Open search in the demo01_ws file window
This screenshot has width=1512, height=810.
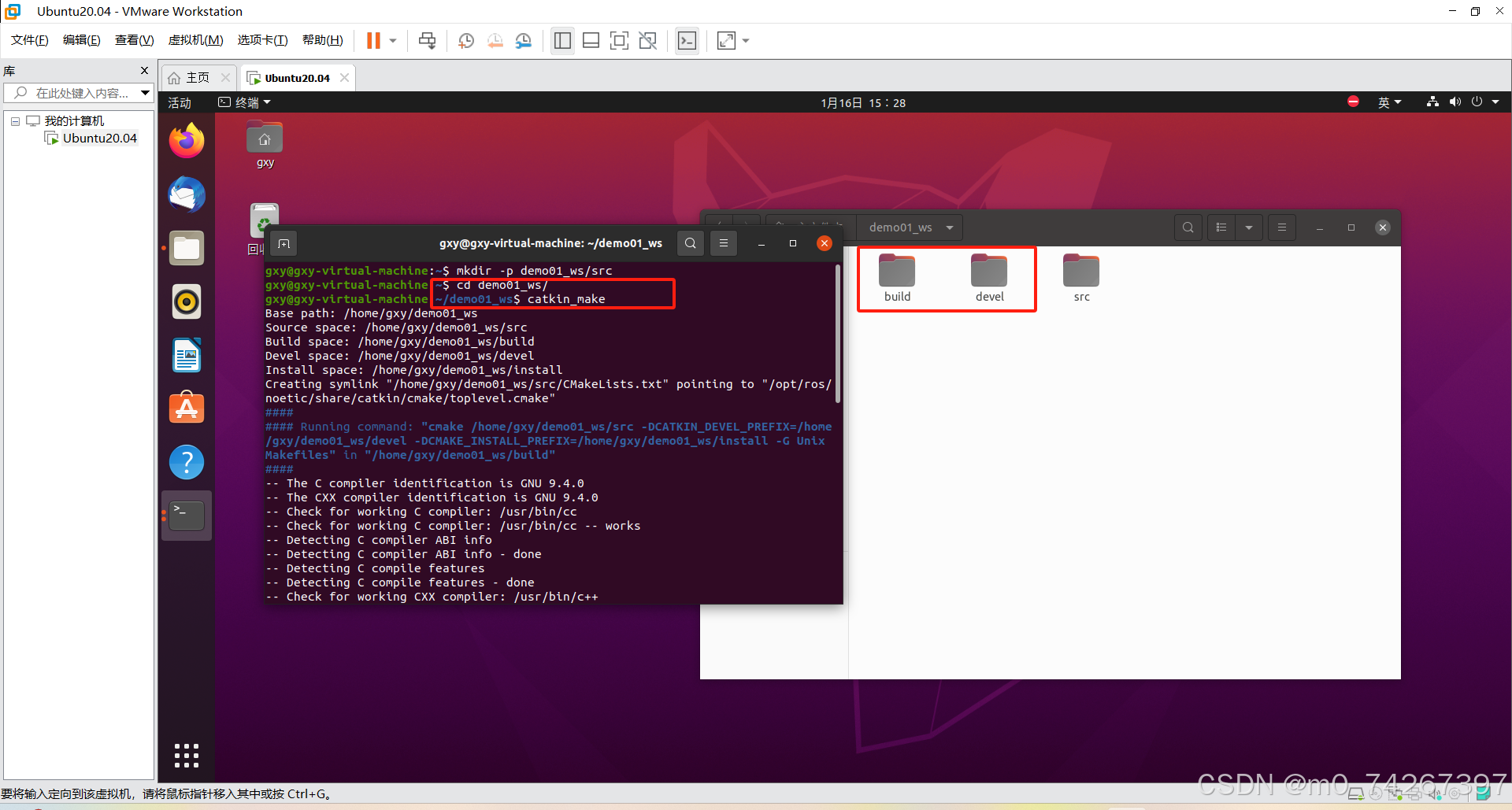pos(1188,227)
